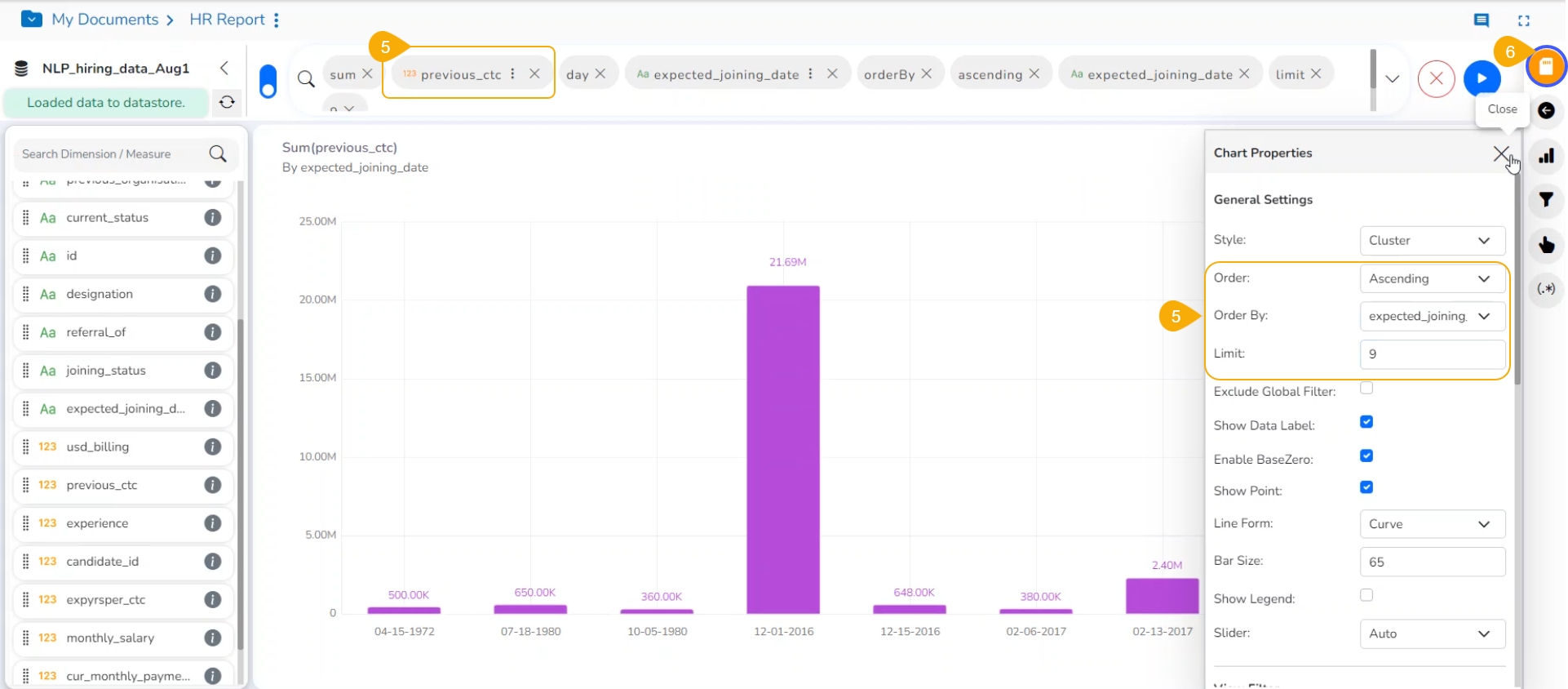This screenshot has width=1568, height=689.
Task: Click the red clear query icon
Action: pos(1436,79)
